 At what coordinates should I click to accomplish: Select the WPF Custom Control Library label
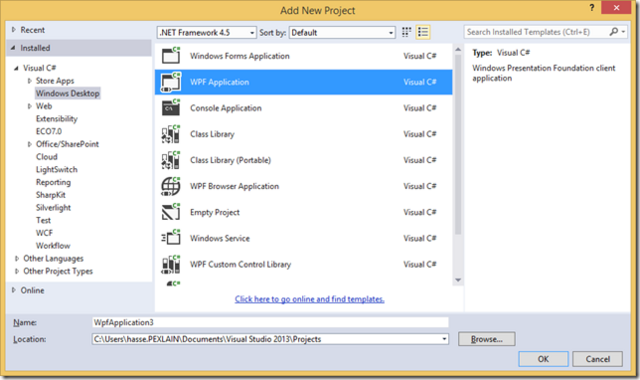pyautogui.click(x=240, y=264)
